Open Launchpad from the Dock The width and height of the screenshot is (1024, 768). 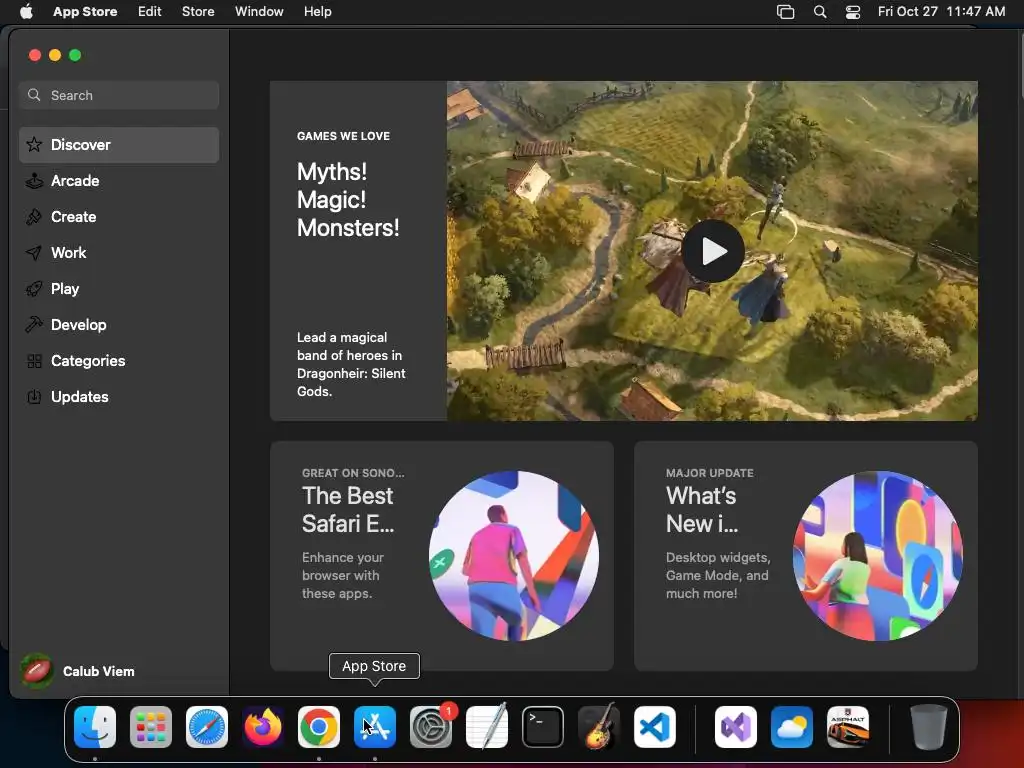(x=151, y=727)
